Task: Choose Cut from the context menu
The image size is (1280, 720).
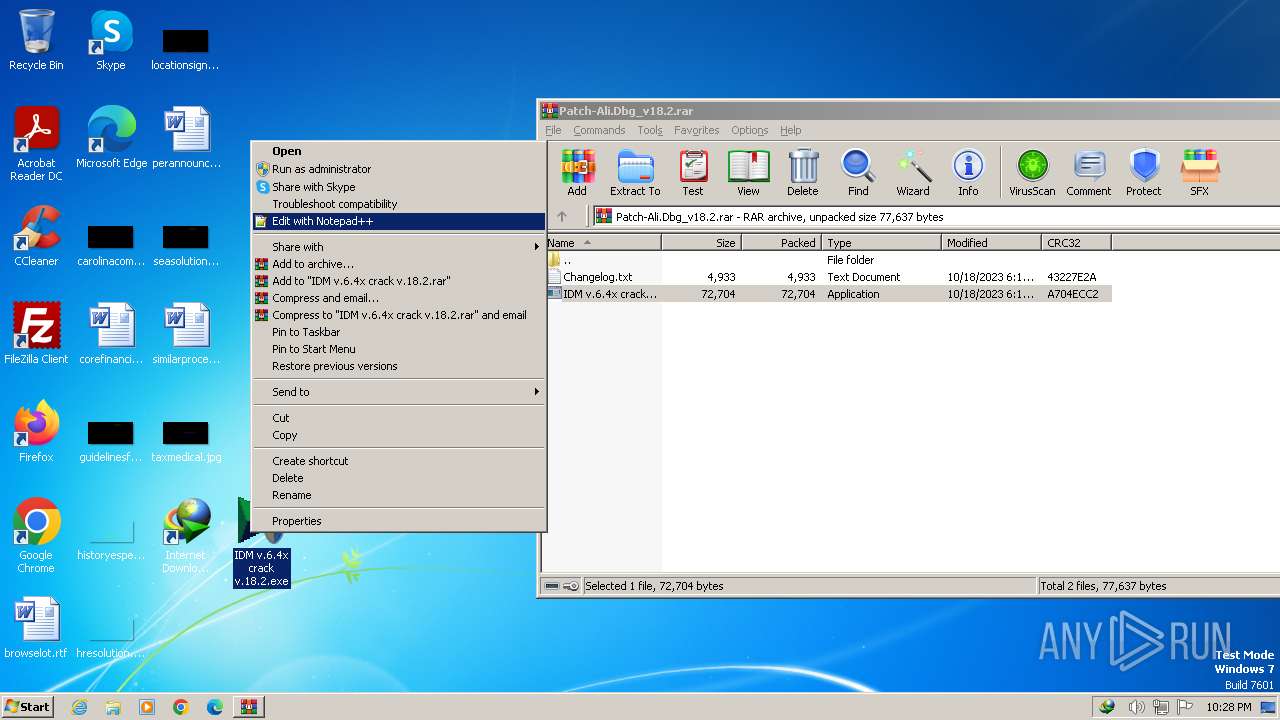Action: [398, 418]
